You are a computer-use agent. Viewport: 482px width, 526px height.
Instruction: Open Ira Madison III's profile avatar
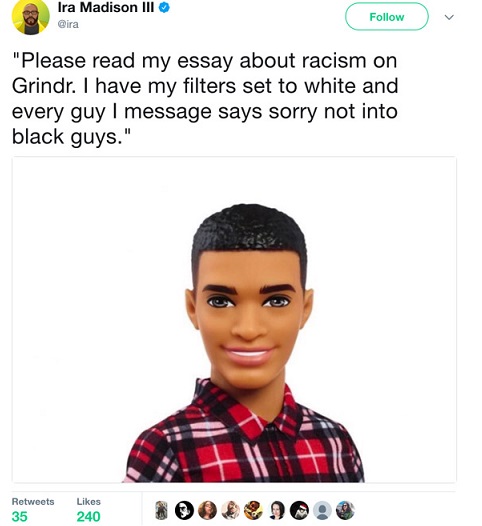[x=31, y=16]
